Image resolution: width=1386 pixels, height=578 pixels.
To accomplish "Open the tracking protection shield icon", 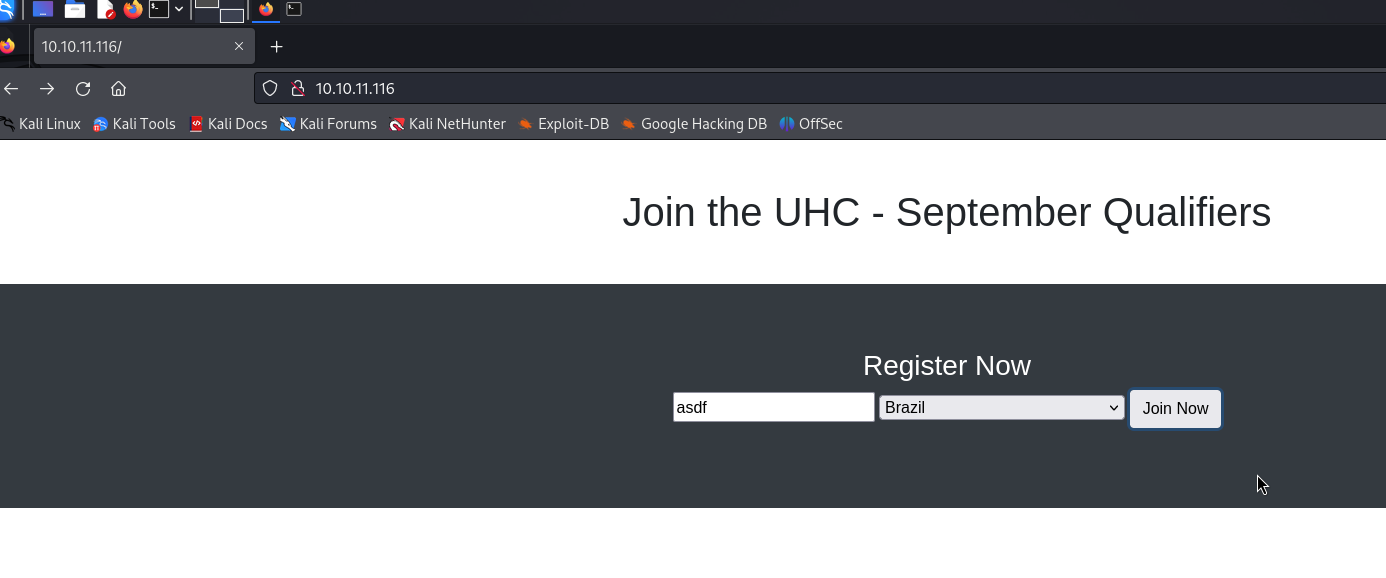I will coord(269,88).
